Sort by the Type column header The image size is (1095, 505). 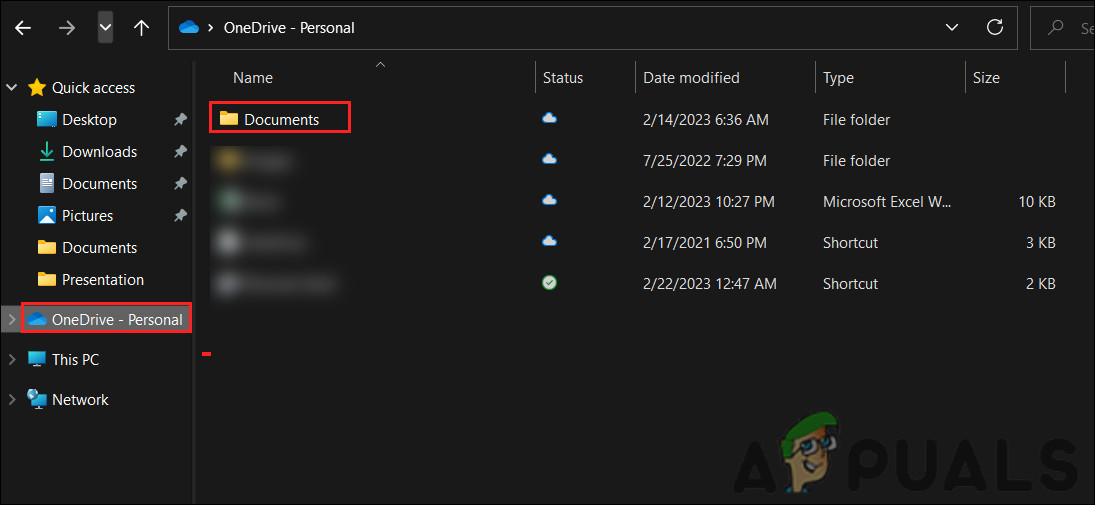pos(839,78)
